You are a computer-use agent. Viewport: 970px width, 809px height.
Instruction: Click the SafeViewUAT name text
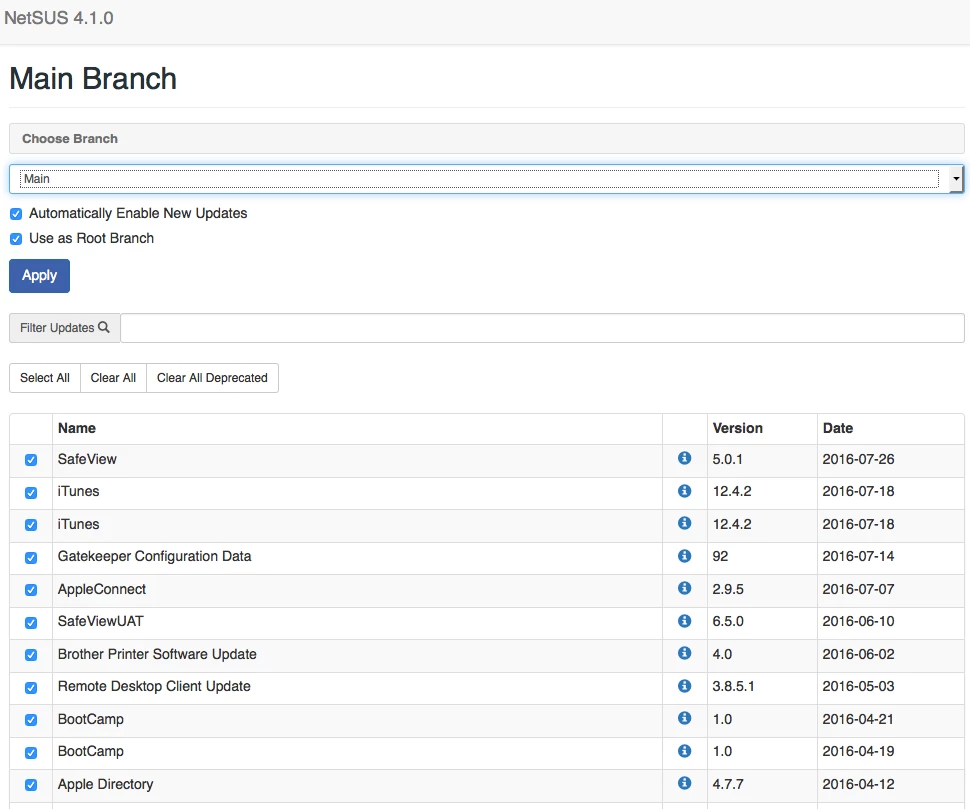click(x=101, y=621)
